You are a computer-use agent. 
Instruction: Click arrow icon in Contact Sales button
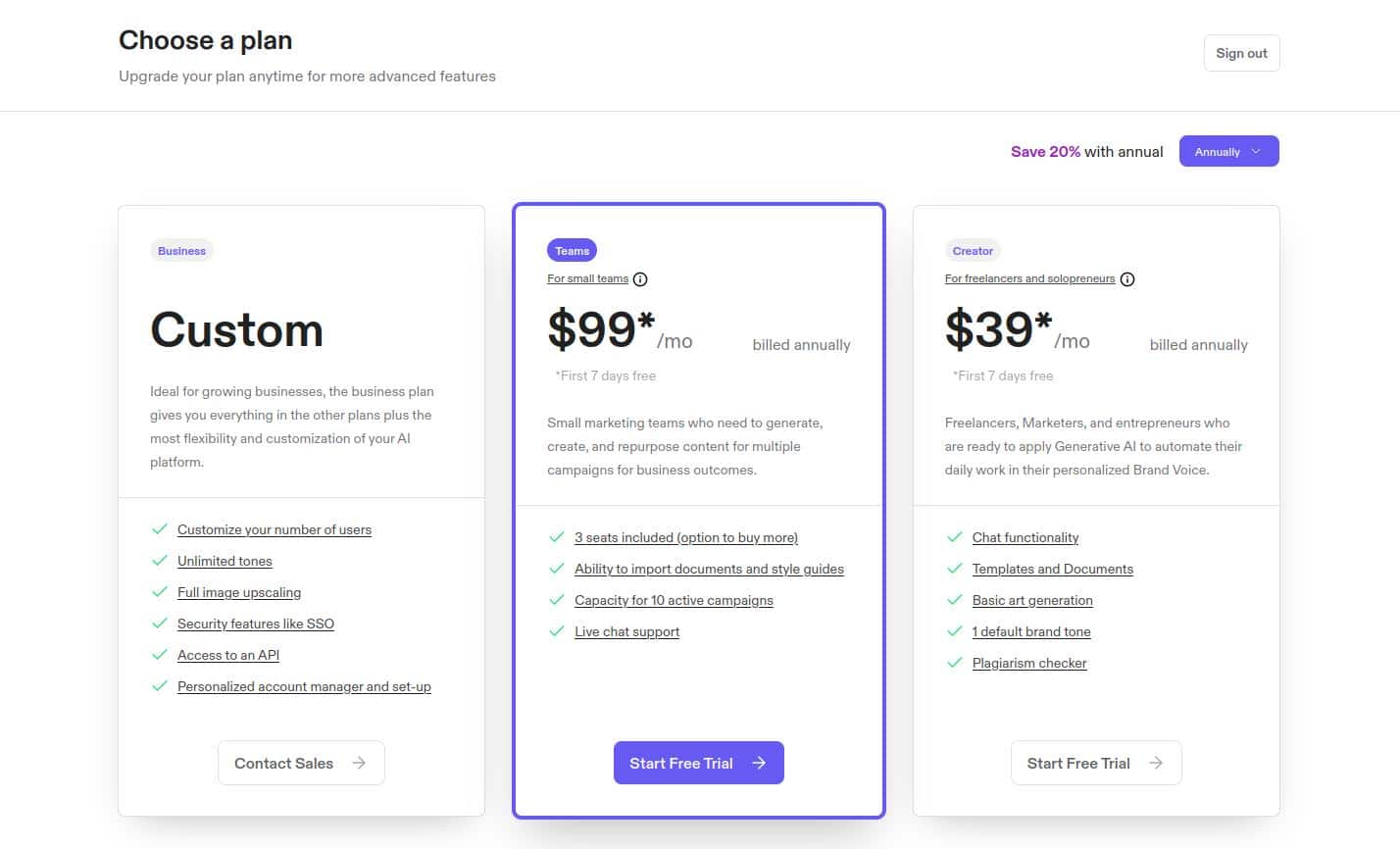click(x=359, y=763)
